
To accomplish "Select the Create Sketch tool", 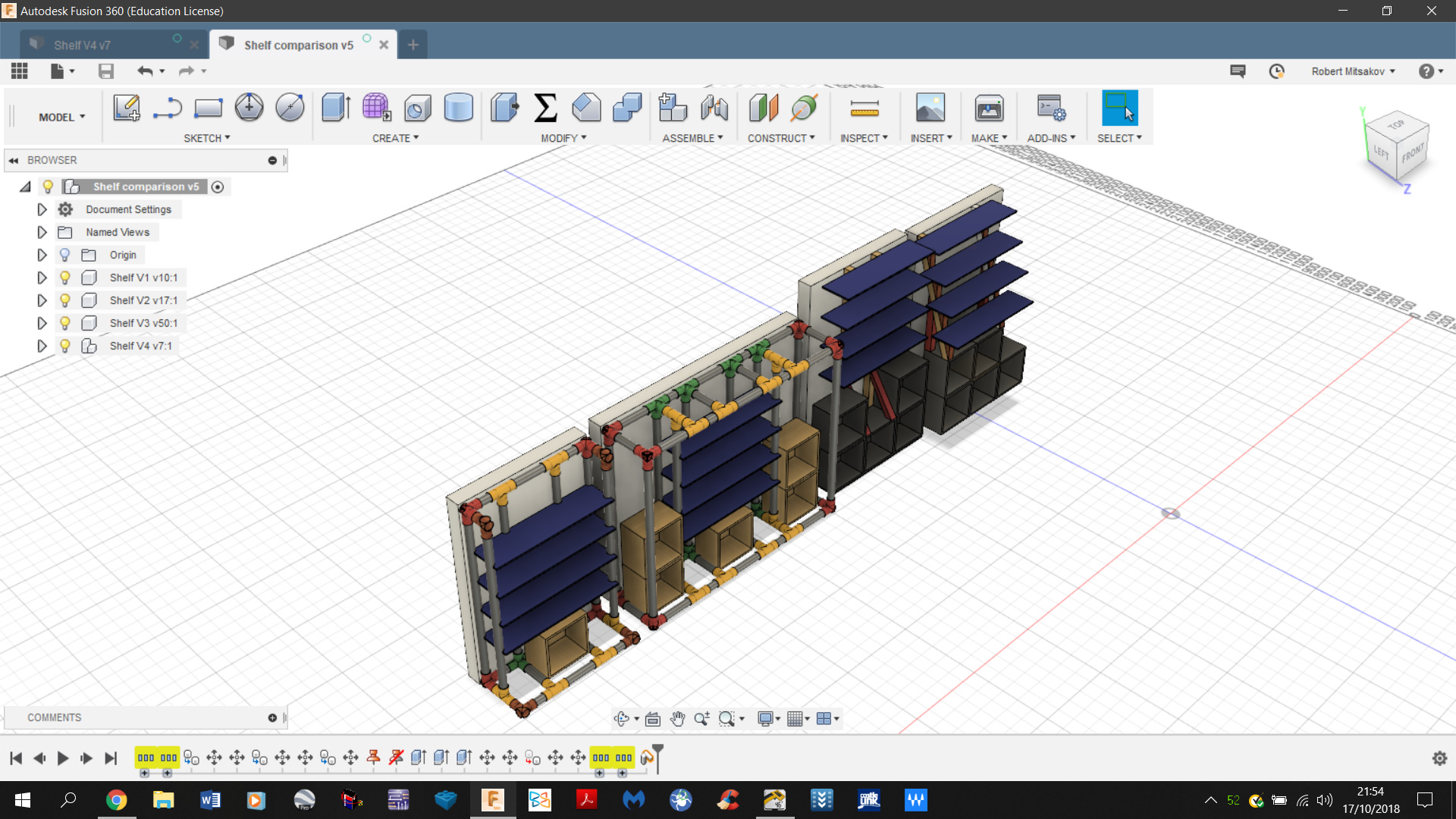I will pos(127,108).
